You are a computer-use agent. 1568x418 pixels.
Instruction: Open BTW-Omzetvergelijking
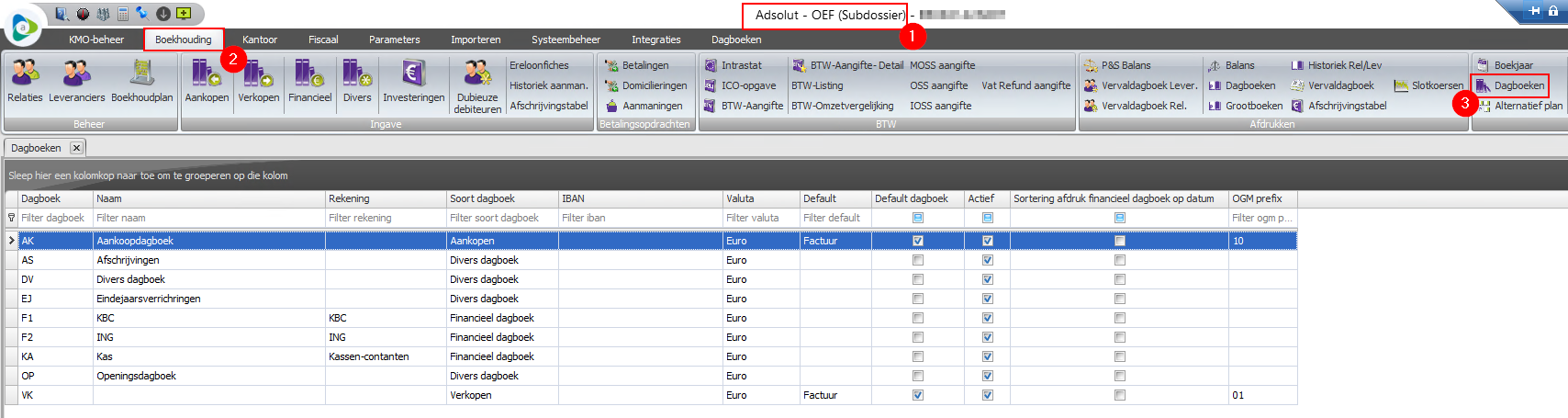click(842, 106)
